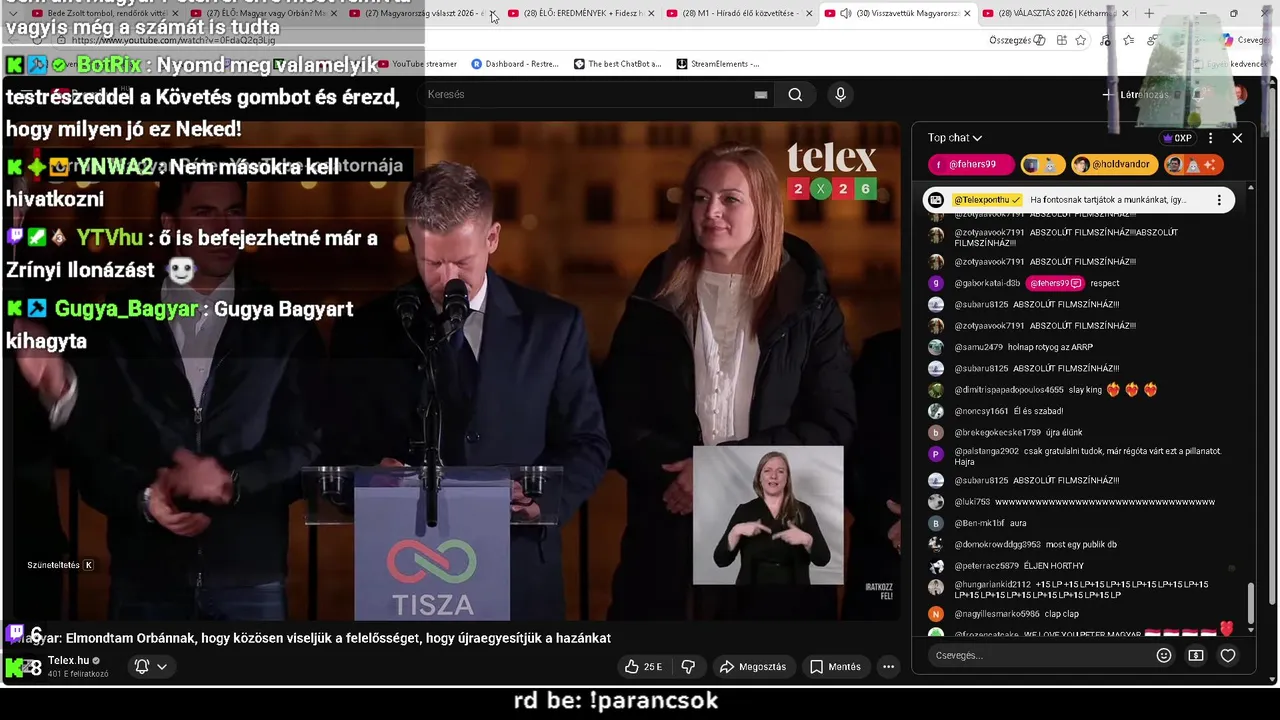Send a heart reaction in the chat
The image size is (1280, 720).
tap(1228, 656)
